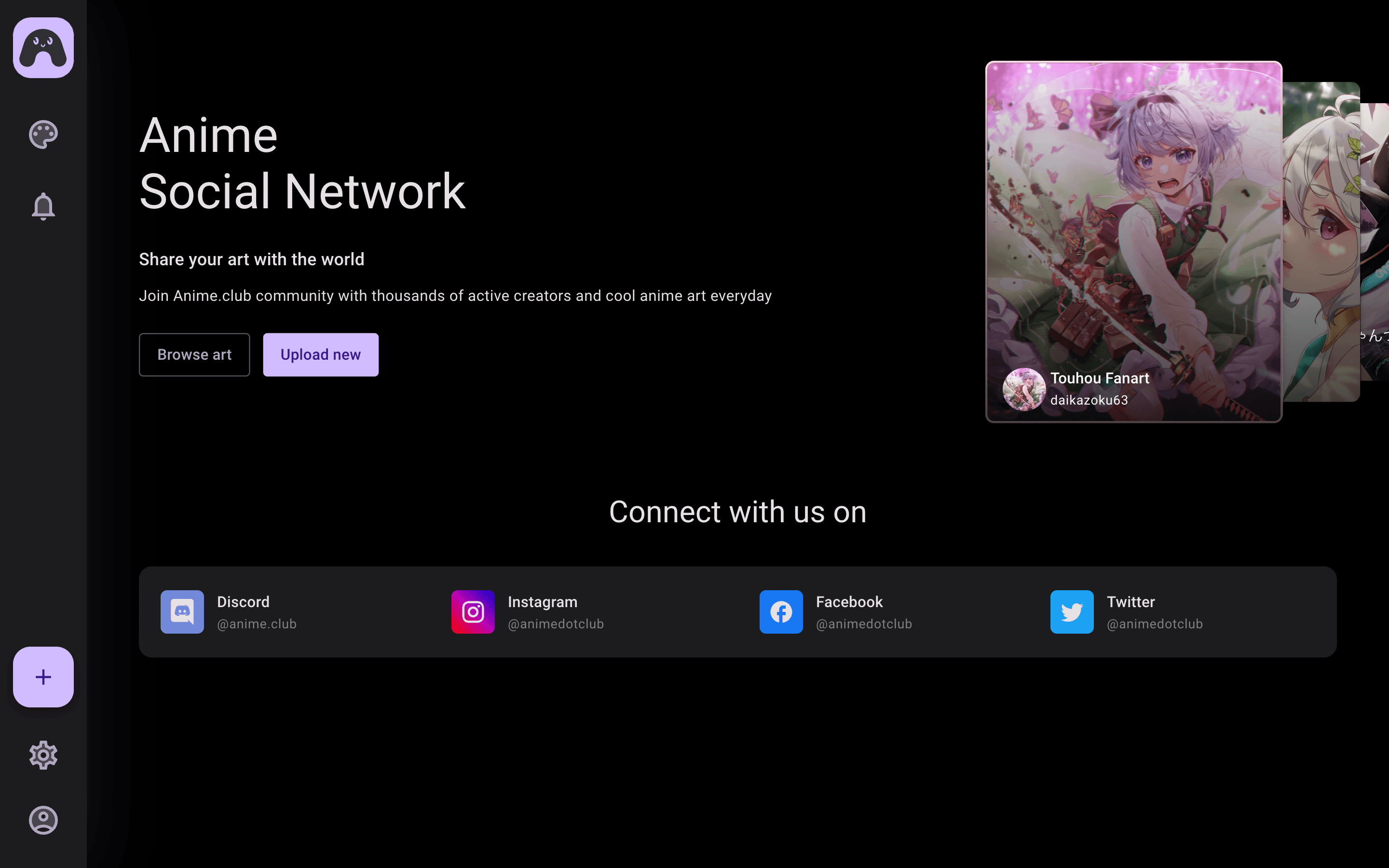Image resolution: width=1389 pixels, height=868 pixels.
Task: Open the Anime.club home logo
Action: pos(43,48)
